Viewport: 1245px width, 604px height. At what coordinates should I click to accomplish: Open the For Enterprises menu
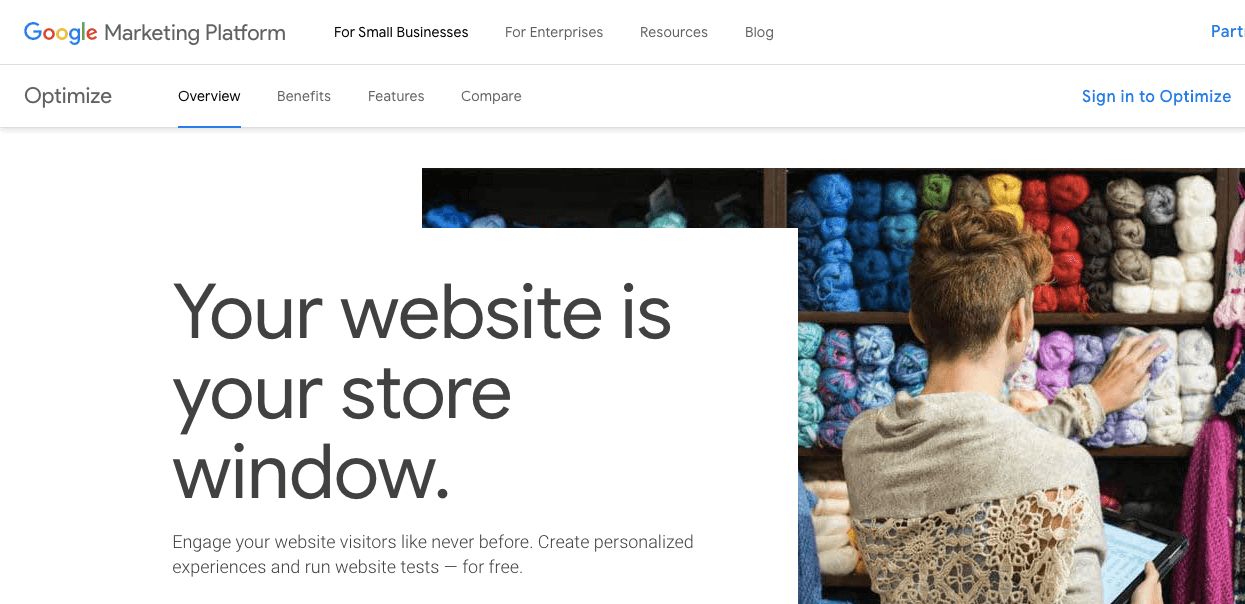[x=554, y=32]
